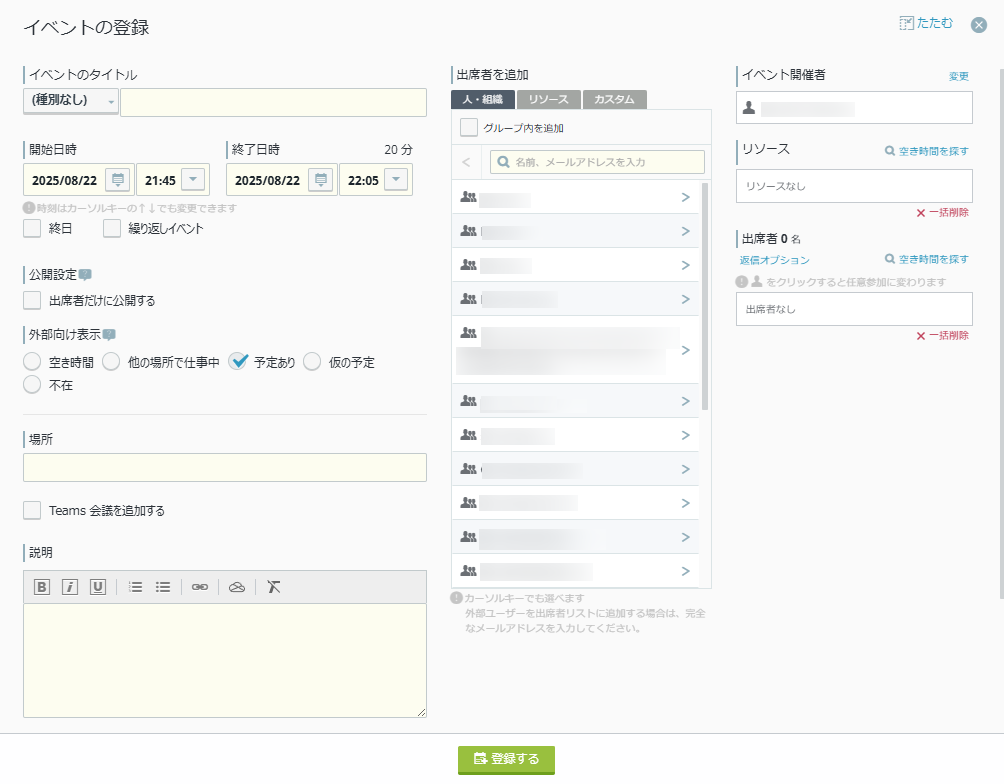Click the 場所 location input field
Screen dimensions: 1004x784
pyautogui.click(x=225, y=468)
